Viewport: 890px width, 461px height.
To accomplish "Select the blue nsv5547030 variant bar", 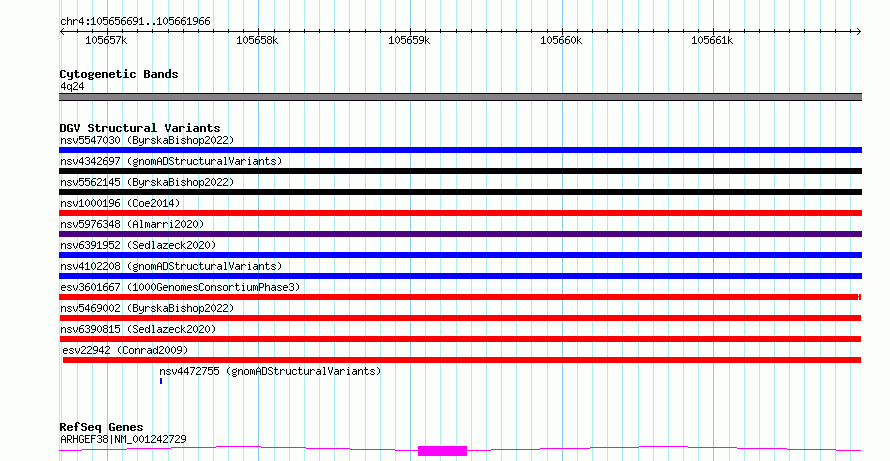I will click(x=460, y=150).
